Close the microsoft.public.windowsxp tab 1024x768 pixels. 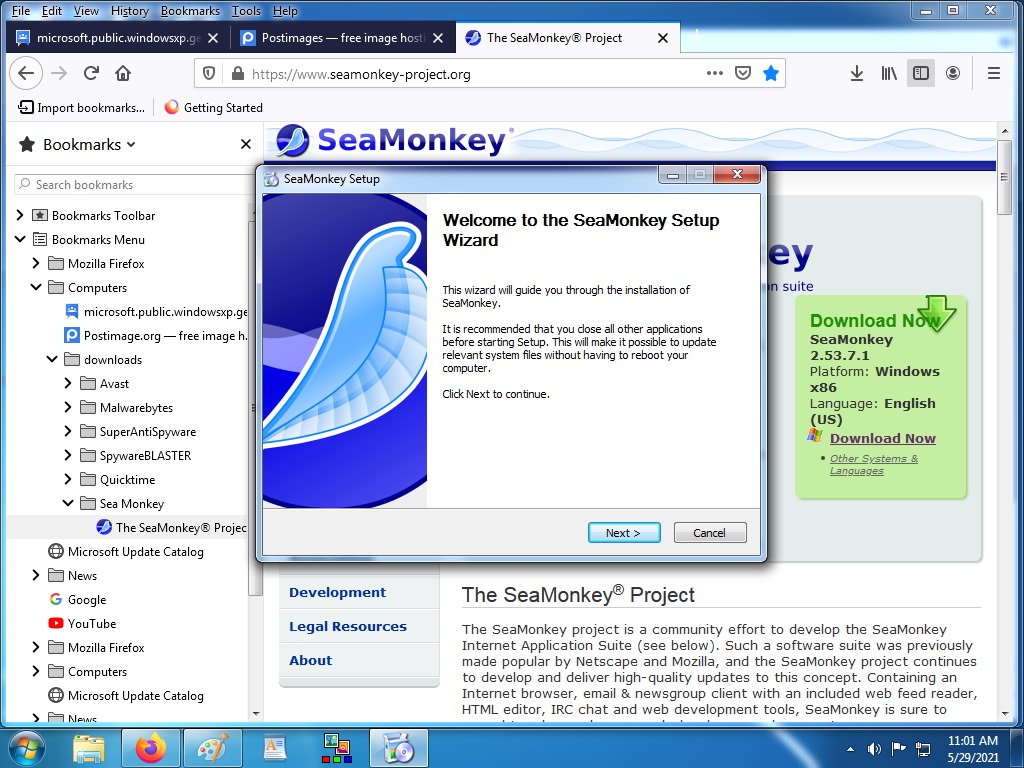pos(213,38)
